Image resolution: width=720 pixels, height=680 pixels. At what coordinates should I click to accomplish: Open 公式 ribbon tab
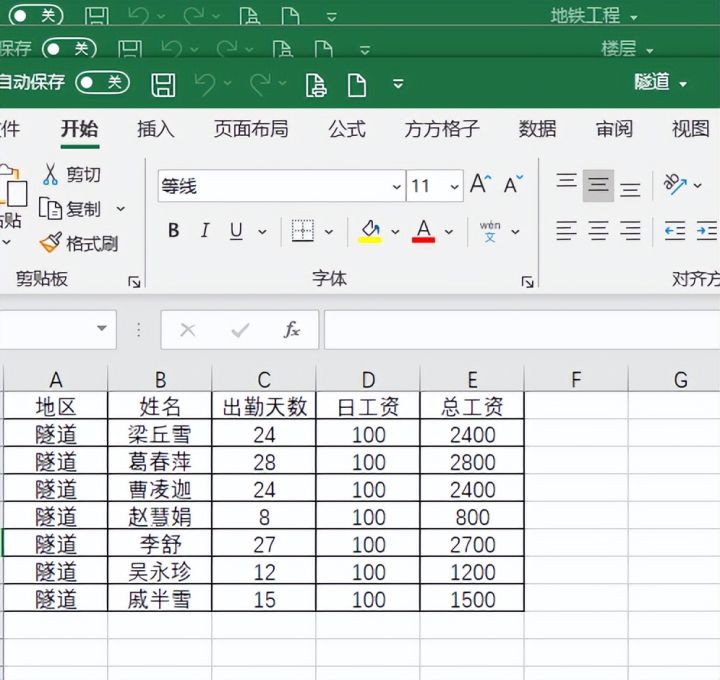tap(347, 129)
